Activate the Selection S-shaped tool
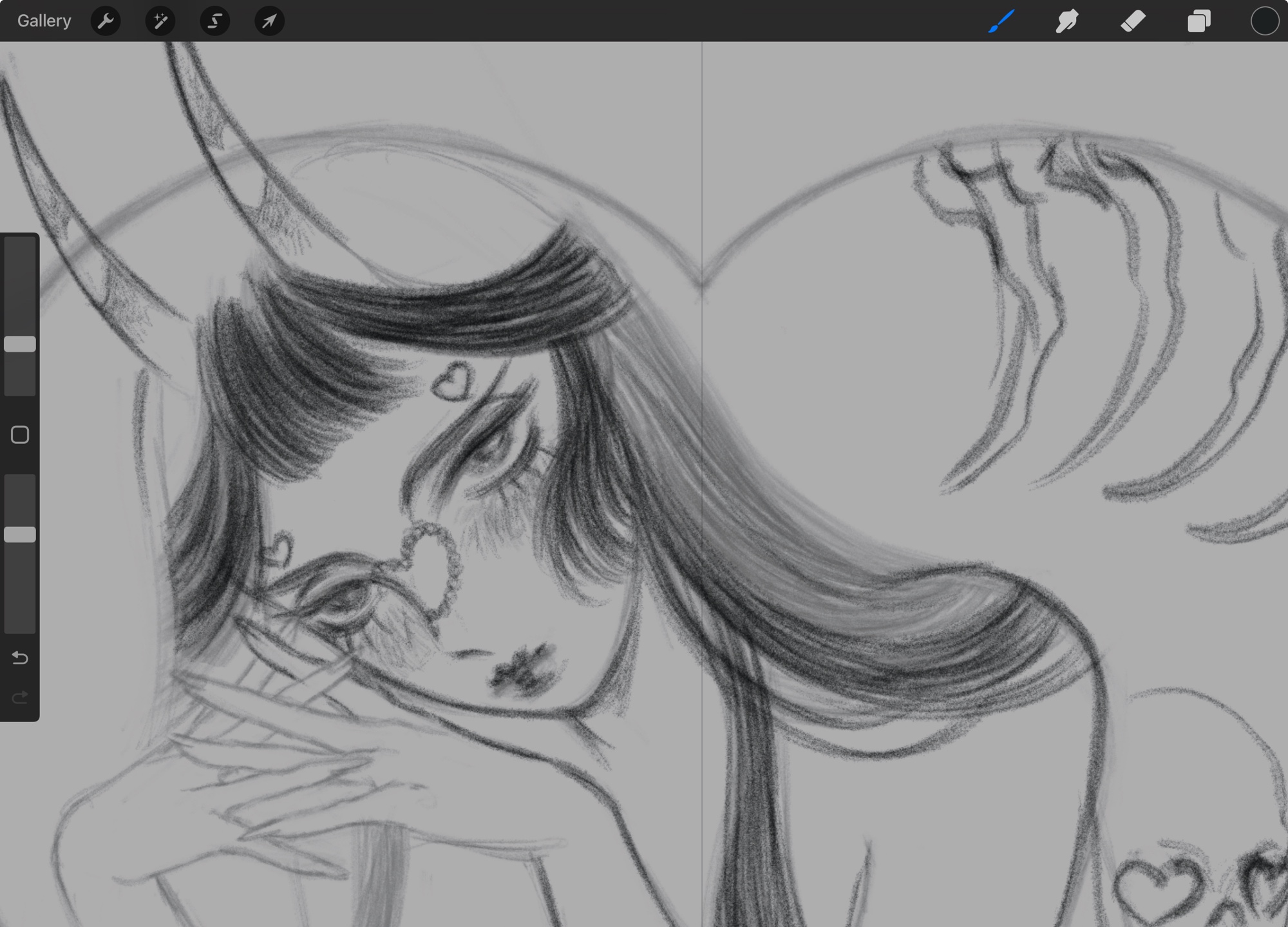The width and height of the screenshot is (1288, 927). (x=214, y=21)
